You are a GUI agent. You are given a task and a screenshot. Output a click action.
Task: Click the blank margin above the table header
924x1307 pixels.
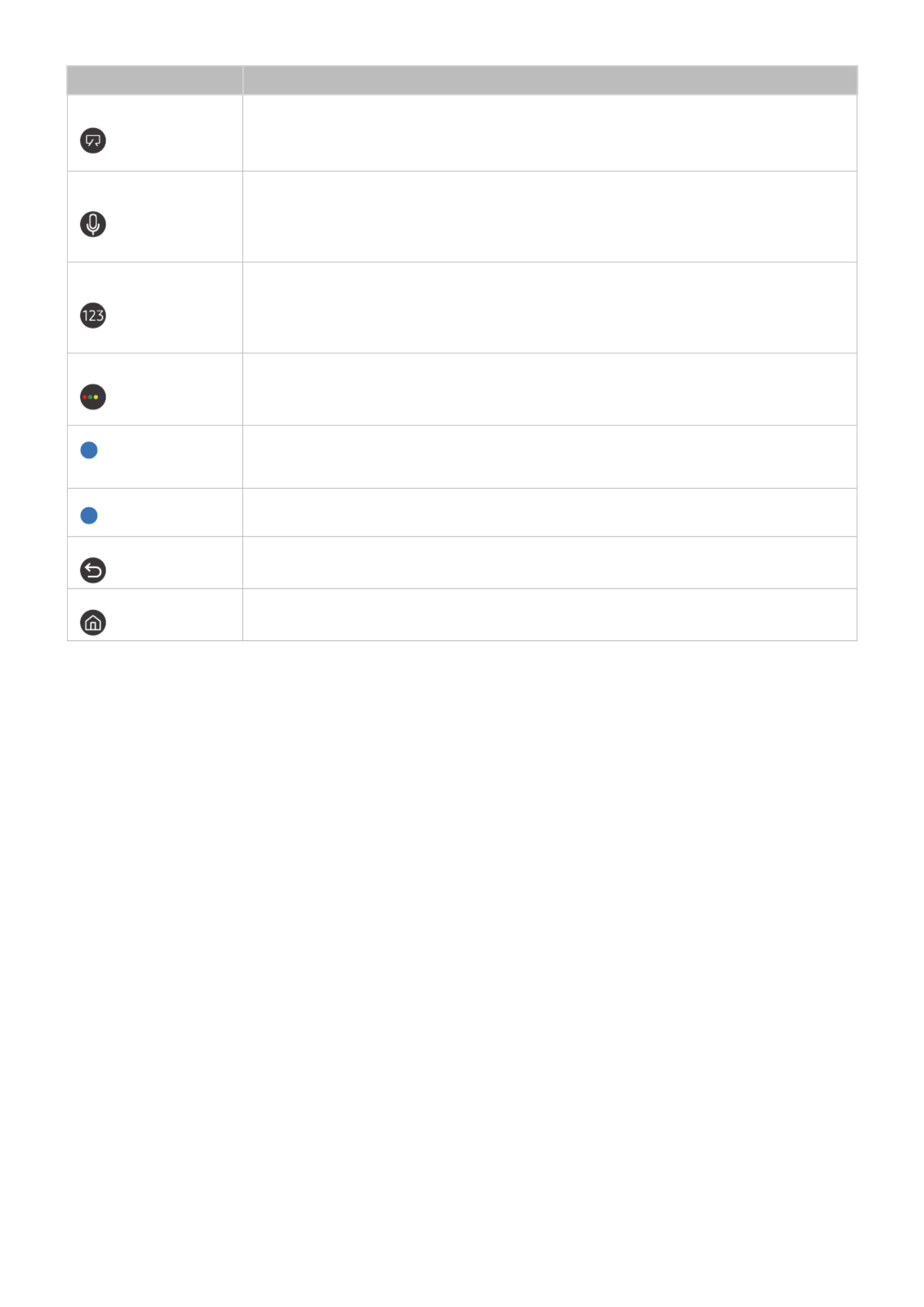point(462,32)
